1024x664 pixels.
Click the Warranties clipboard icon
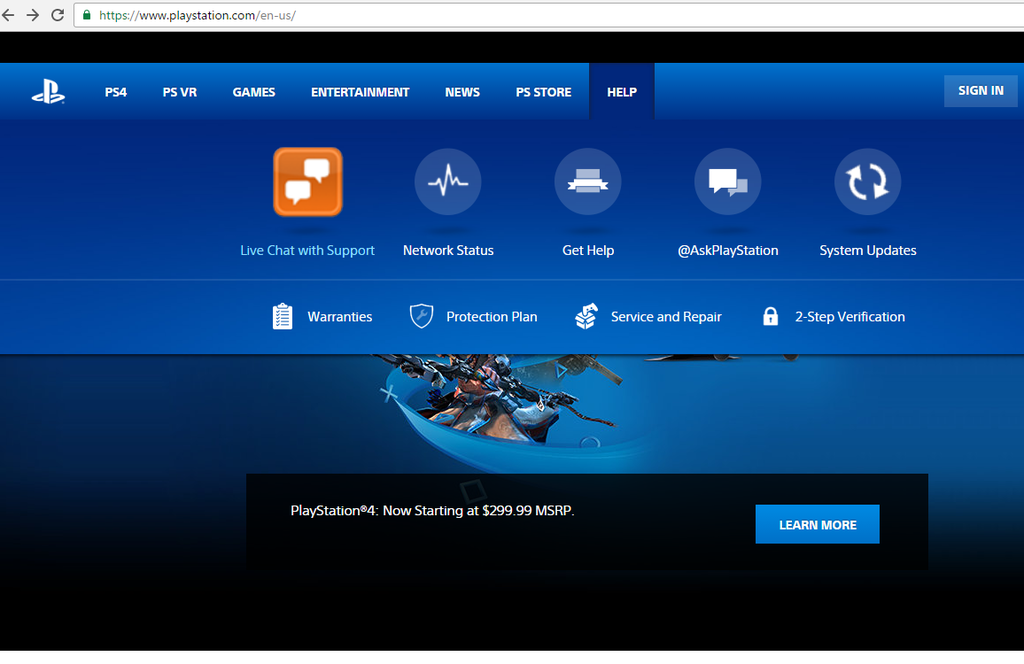(x=283, y=316)
